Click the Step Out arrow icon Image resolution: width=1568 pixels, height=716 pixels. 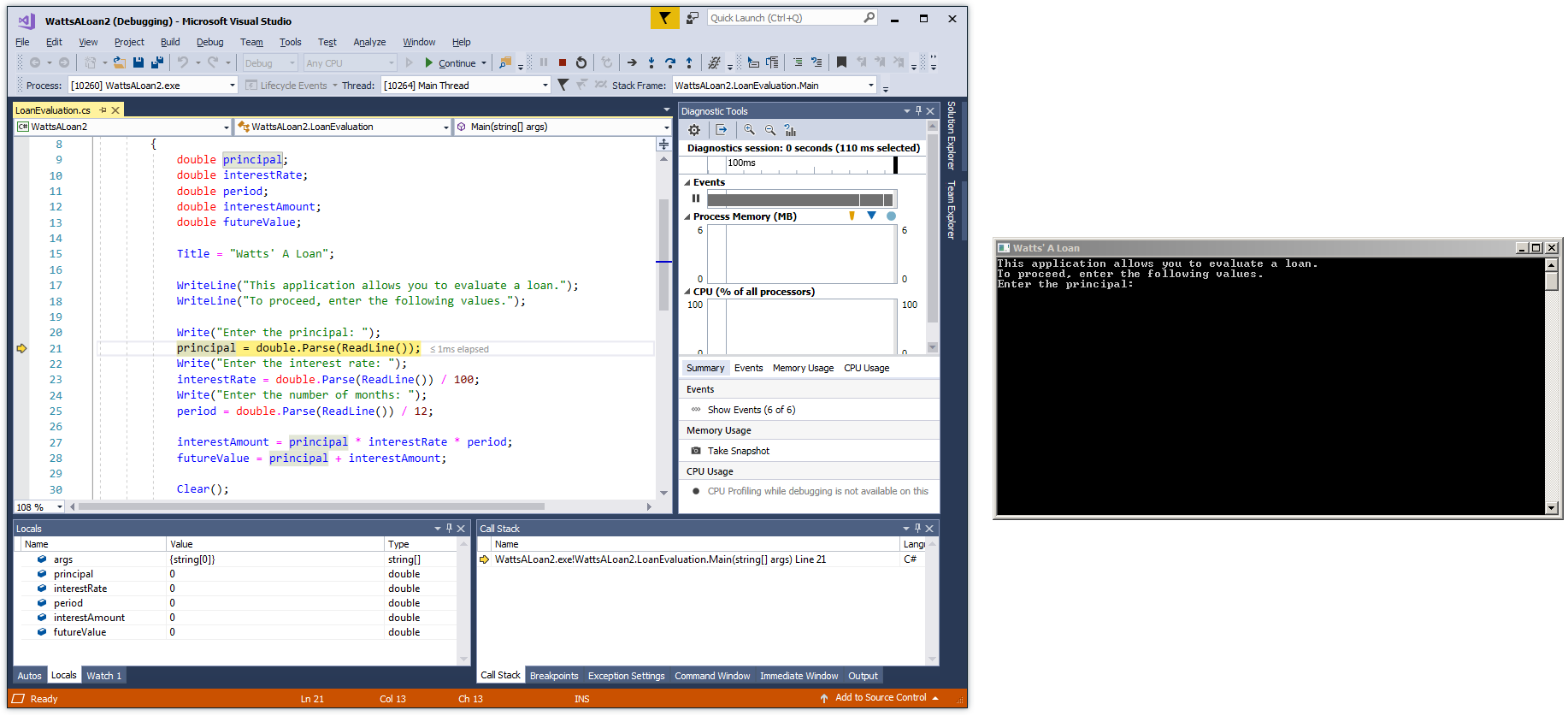point(689,62)
